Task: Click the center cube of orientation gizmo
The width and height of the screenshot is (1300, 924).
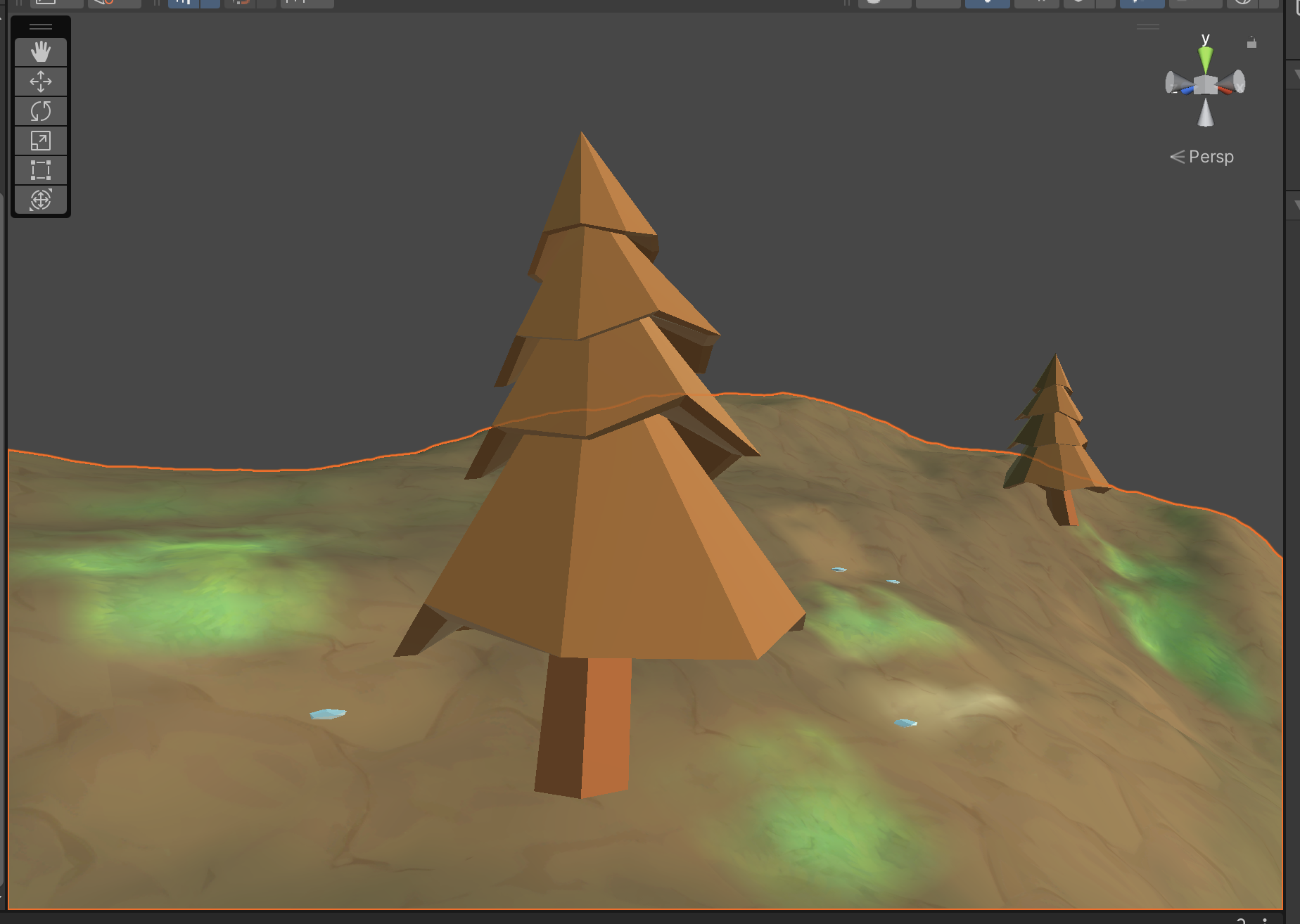Action: [x=1206, y=85]
